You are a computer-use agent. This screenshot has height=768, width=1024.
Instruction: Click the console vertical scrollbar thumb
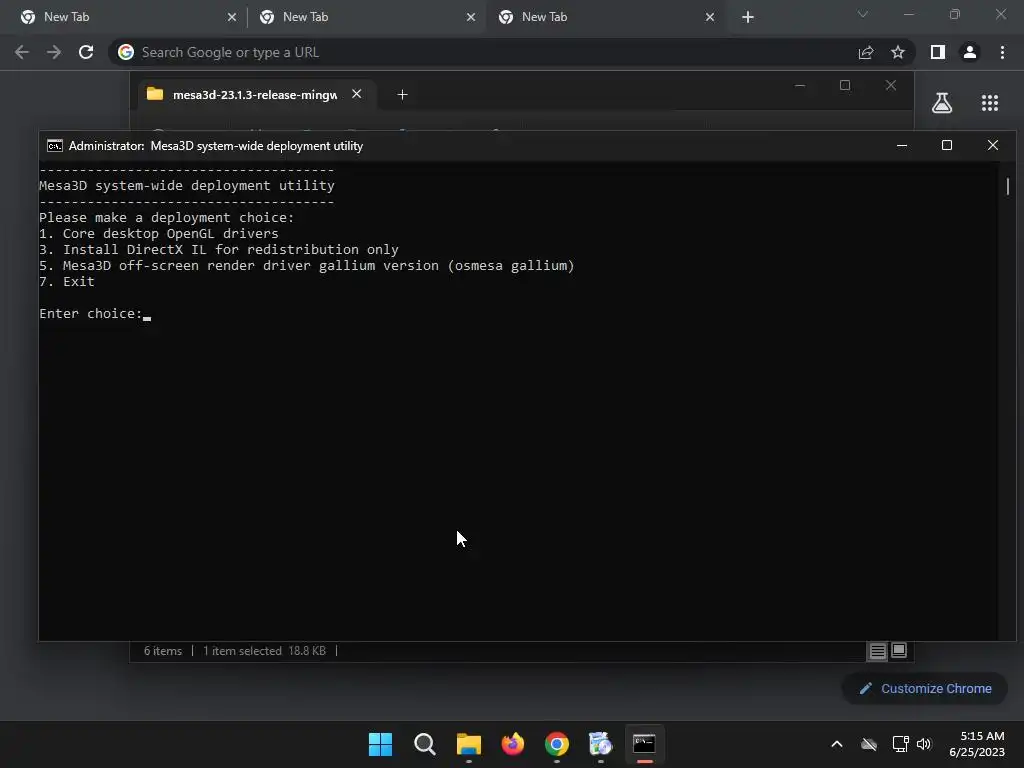(x=1008, y=186)
